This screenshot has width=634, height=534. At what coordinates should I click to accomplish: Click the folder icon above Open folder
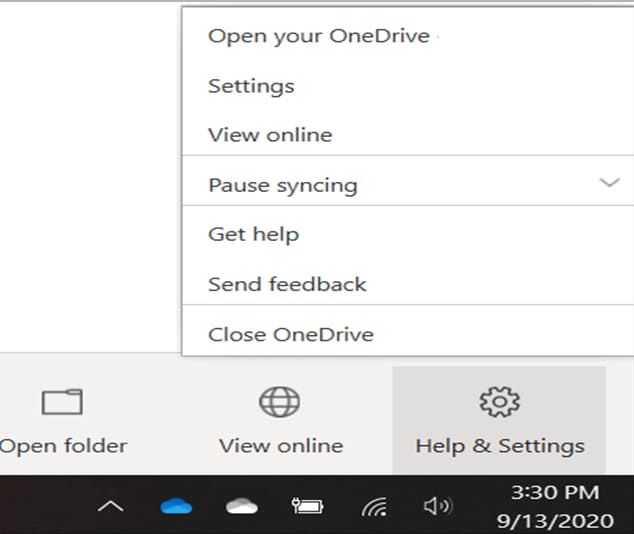62,402
